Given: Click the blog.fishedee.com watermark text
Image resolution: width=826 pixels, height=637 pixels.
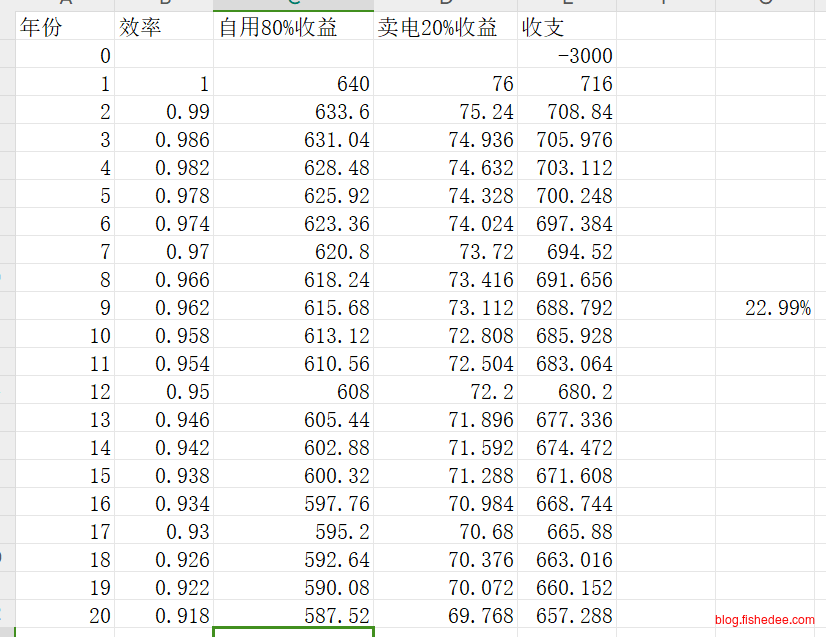Looking at the screenshot, I should (x=765, y=620).
